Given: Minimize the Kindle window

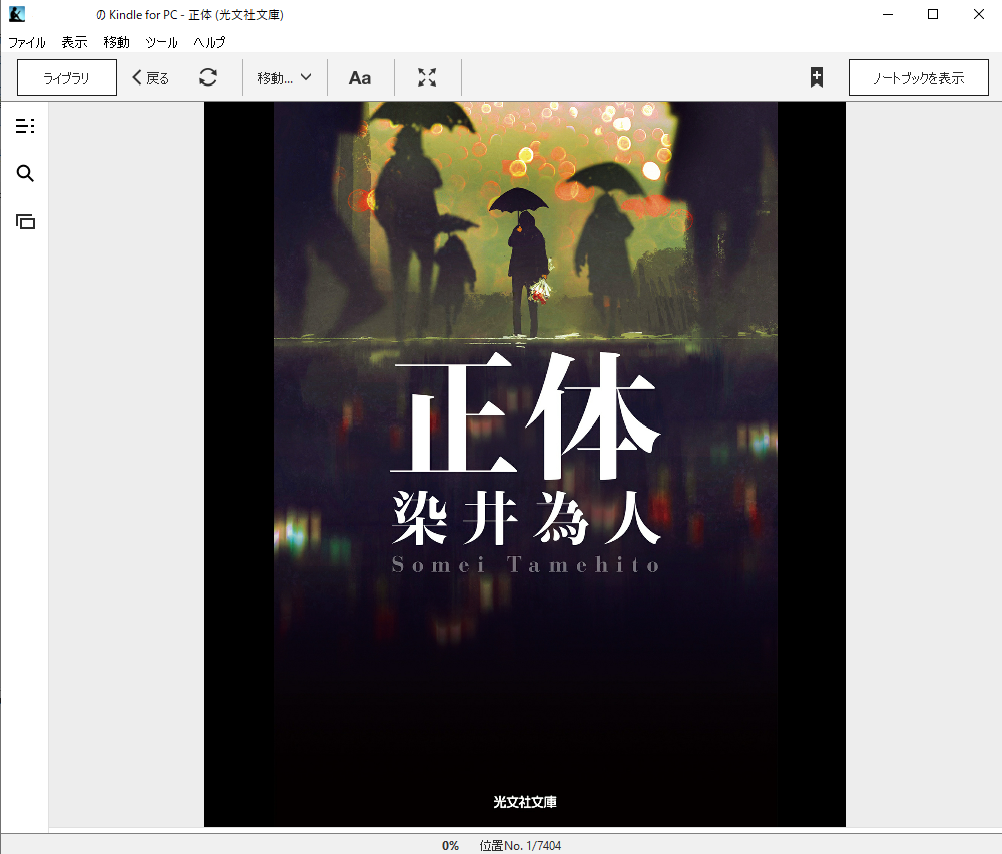Looking at the screenshot, I should click(888, 14).
